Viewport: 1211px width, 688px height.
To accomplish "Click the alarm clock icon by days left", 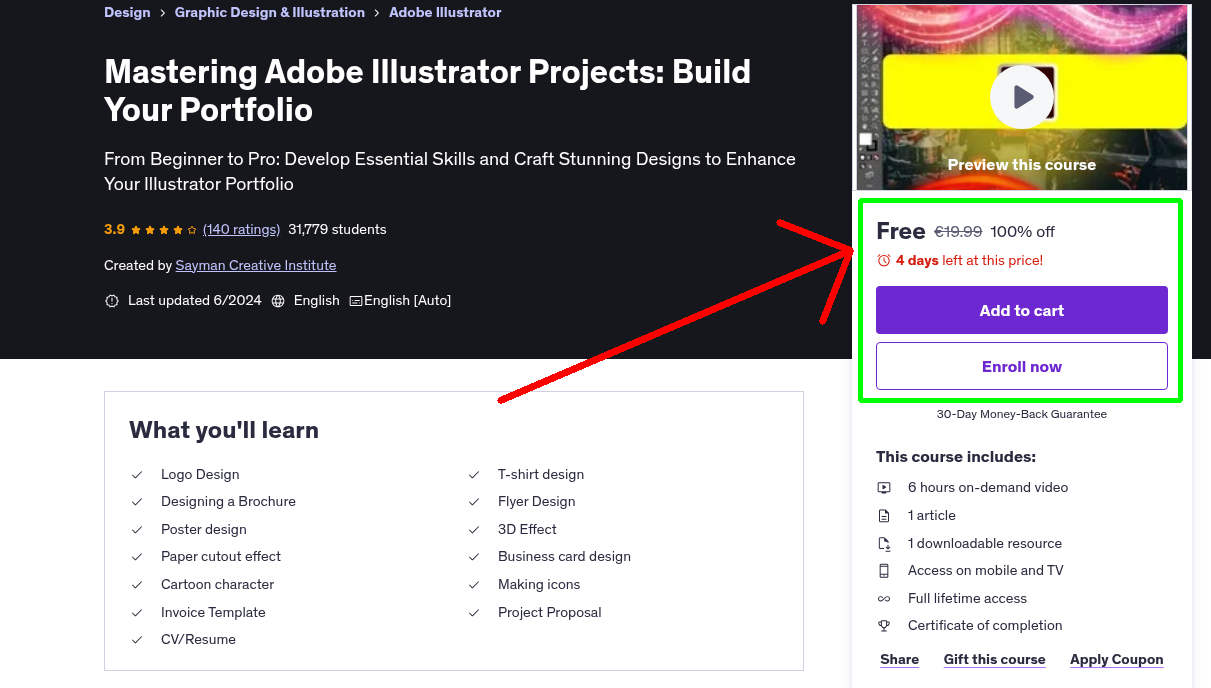I will (x=884, y=260).
